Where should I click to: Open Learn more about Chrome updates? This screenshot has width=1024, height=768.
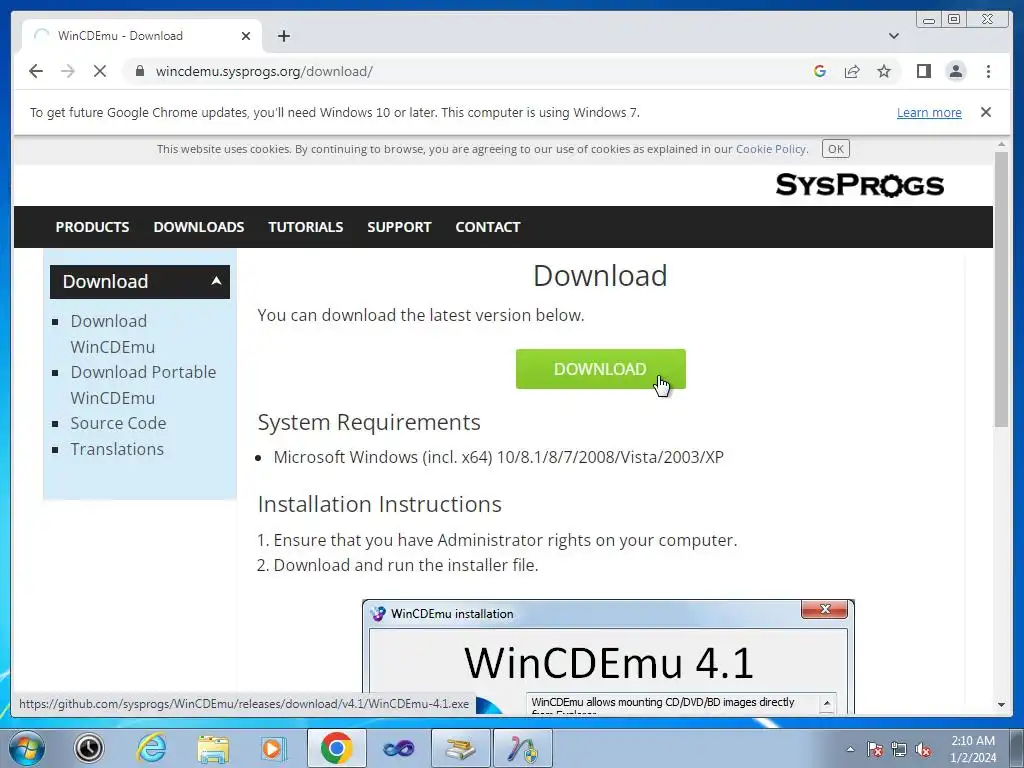929,112
